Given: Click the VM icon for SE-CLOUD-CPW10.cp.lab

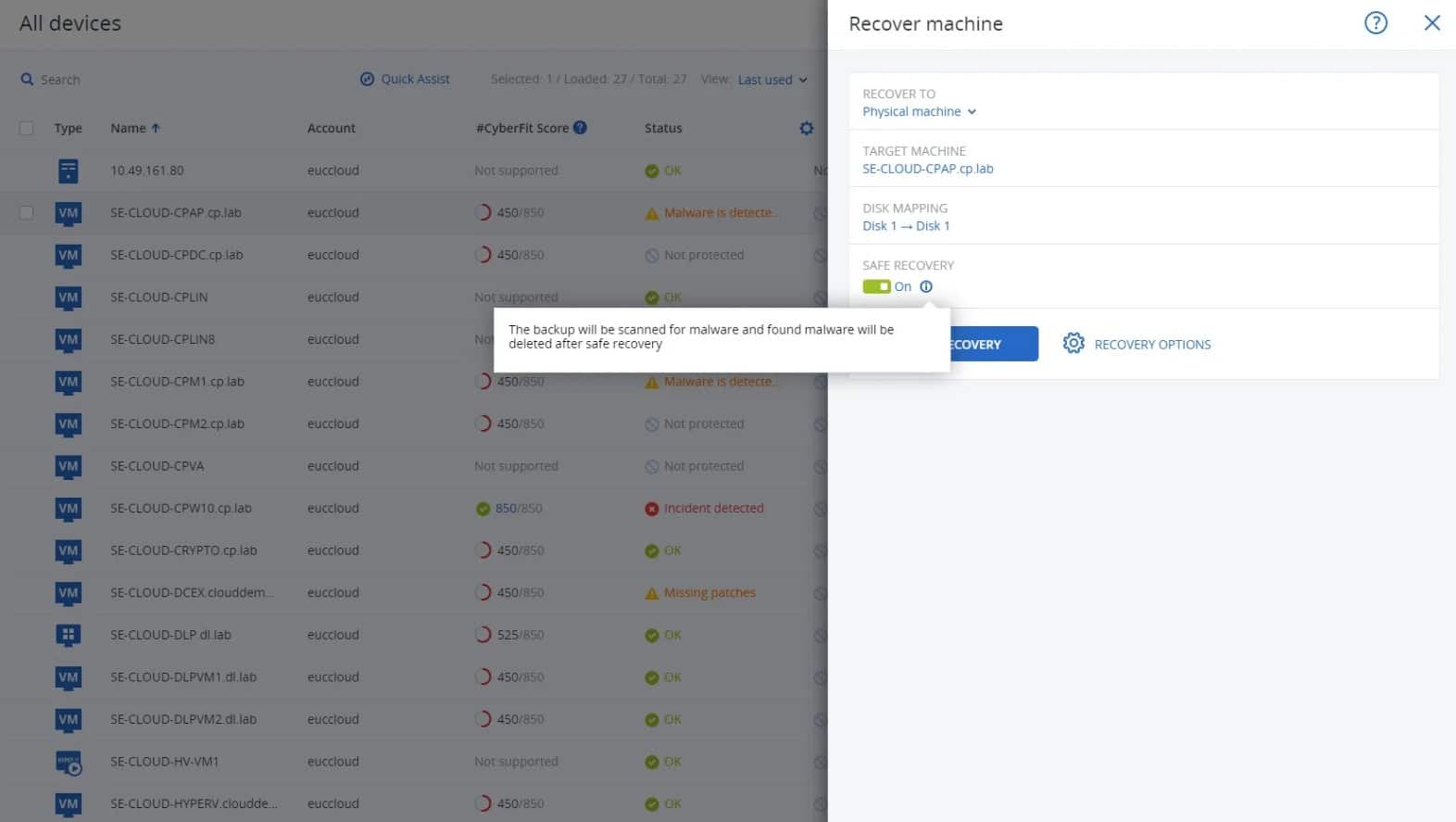Looking at the screenshot, I should click(69, 508).
